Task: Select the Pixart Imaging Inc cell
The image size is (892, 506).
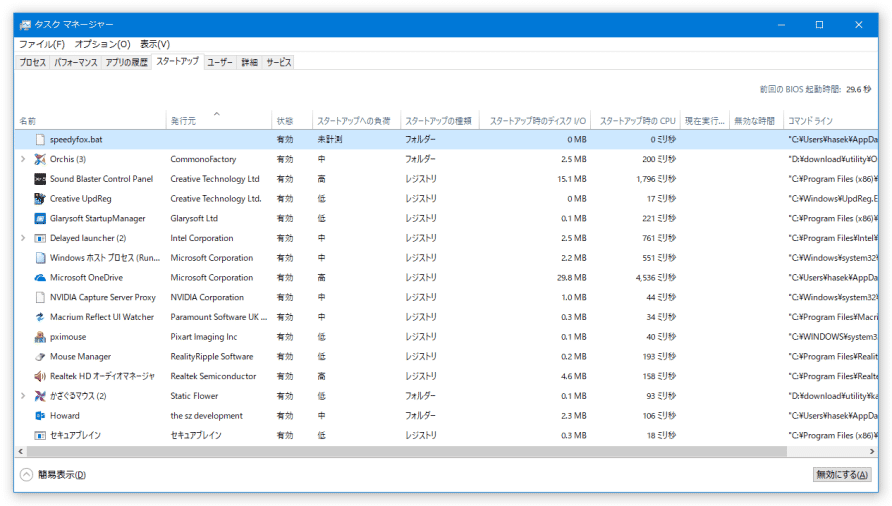Action: click(x=204, y=337)
